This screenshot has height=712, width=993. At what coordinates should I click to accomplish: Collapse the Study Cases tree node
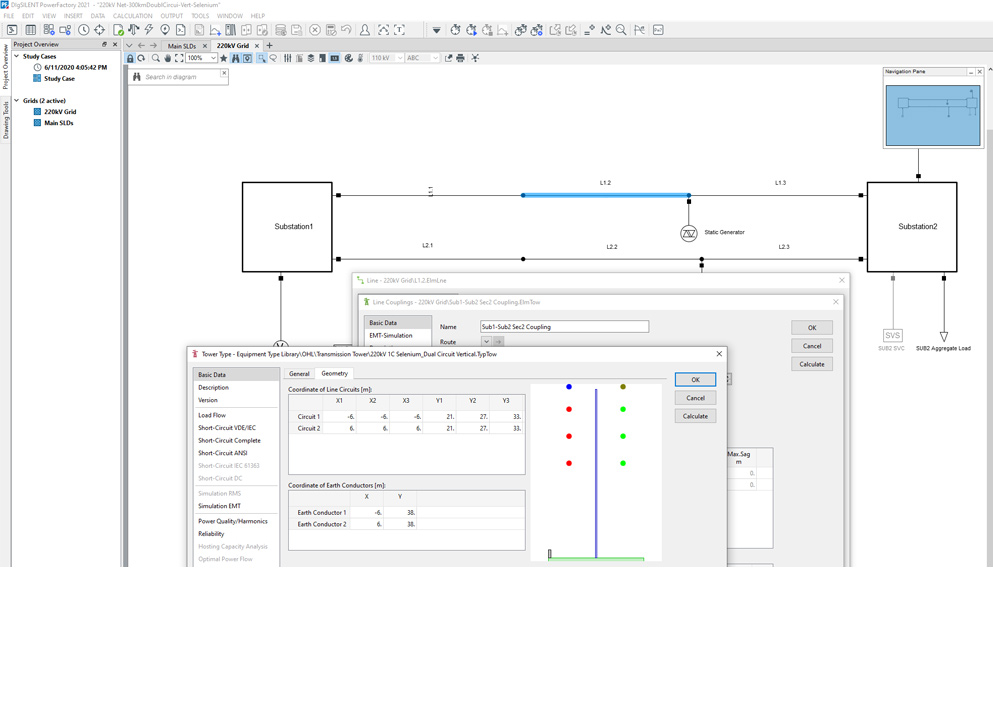point(17,56)
